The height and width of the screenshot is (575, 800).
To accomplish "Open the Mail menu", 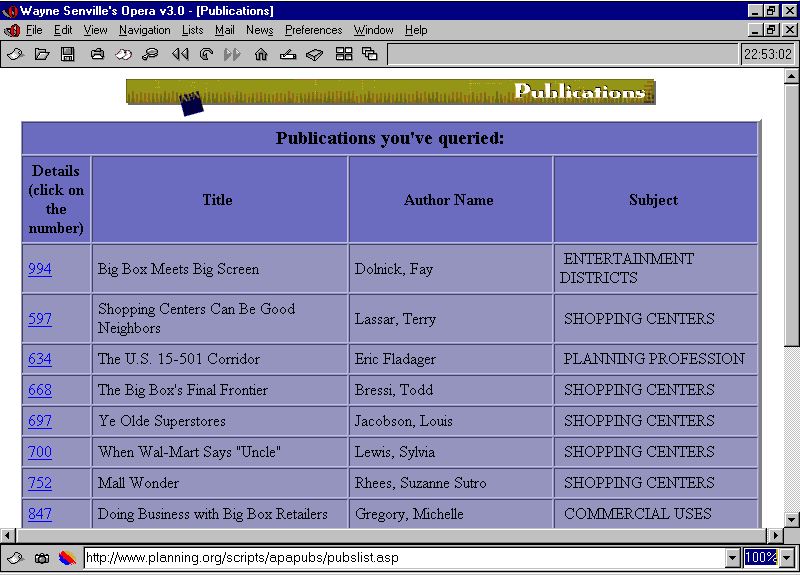I will [x=224, y=30].
